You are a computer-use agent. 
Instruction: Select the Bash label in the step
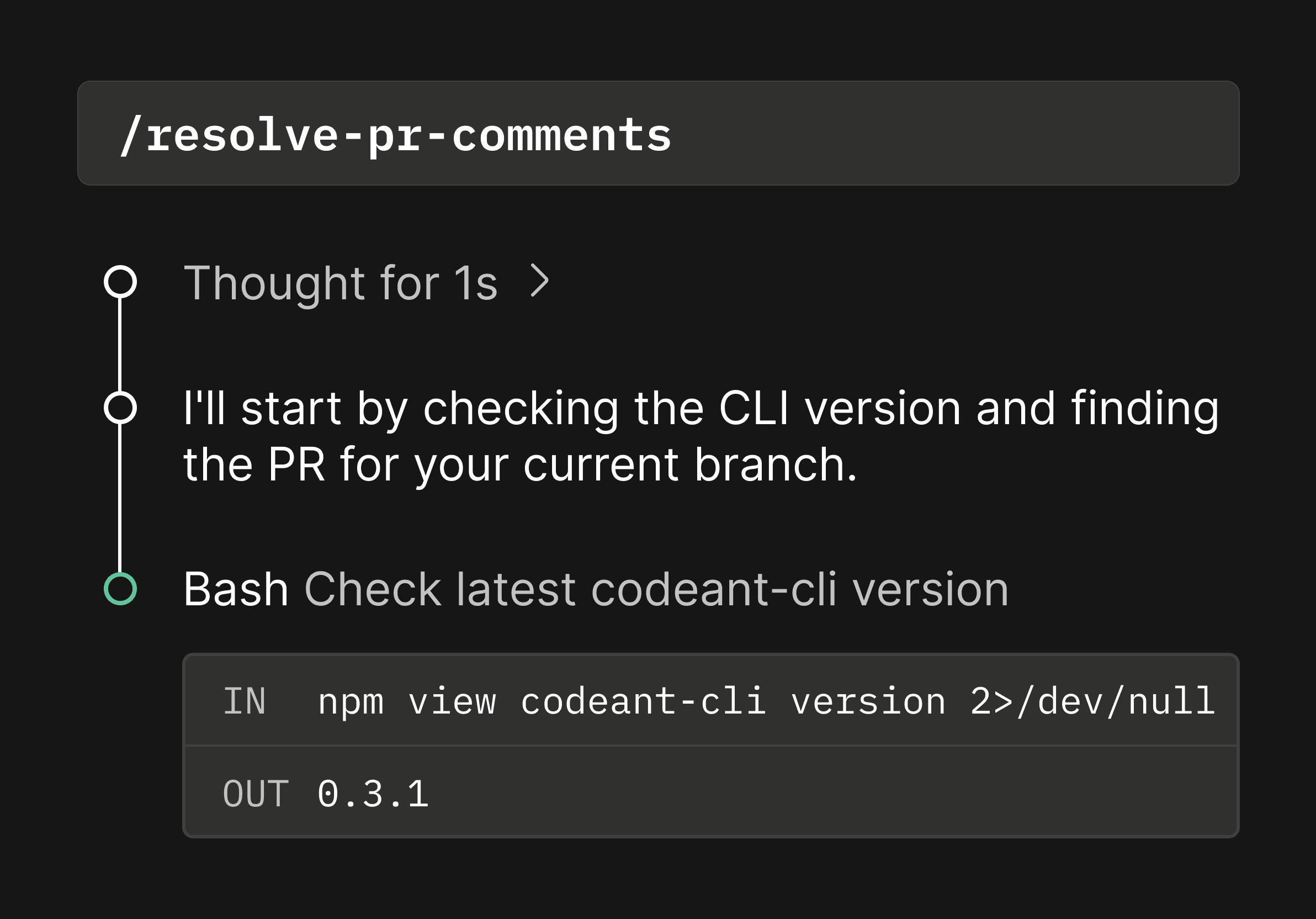(x=236, y=588)
